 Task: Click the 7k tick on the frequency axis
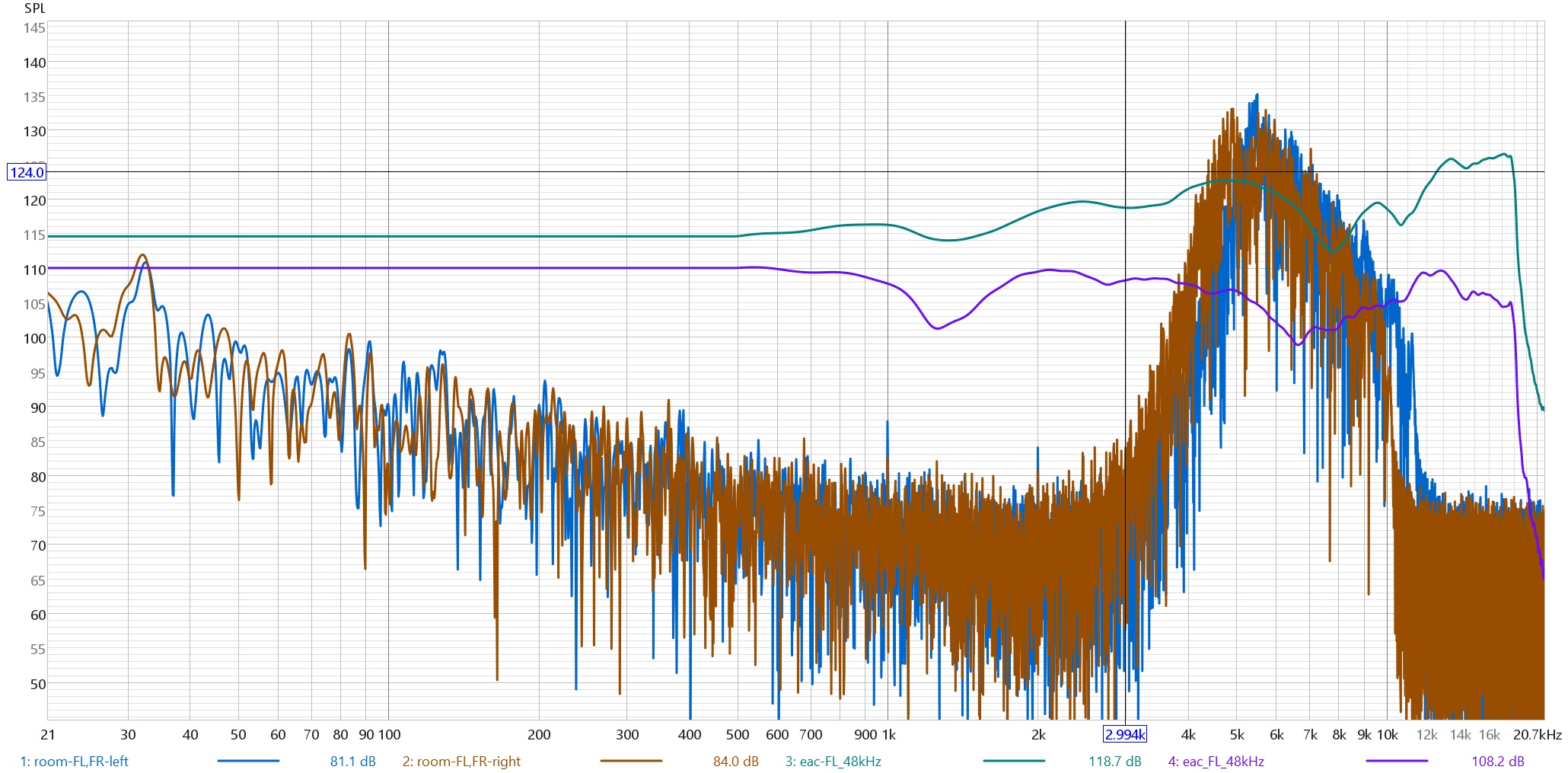tap(1310, 734)
